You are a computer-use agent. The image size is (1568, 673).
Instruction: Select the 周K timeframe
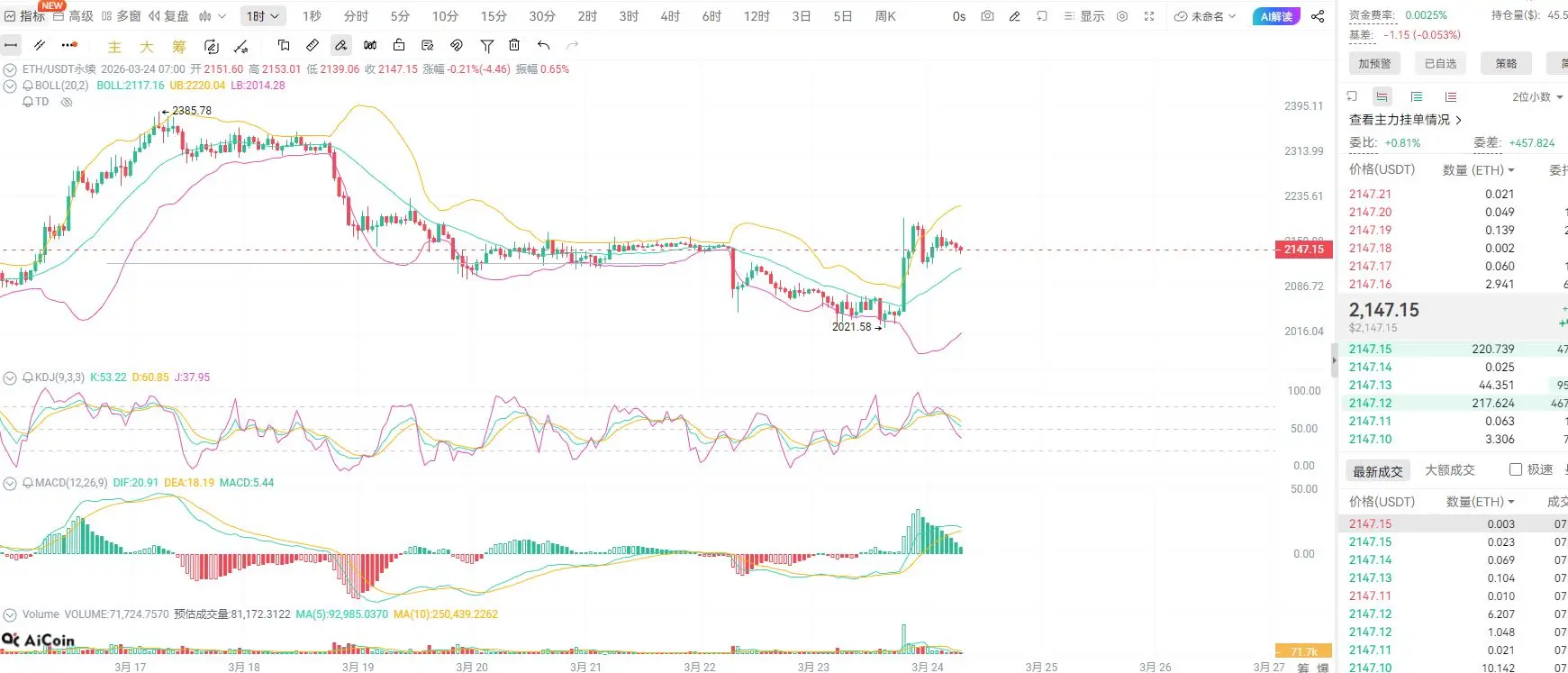pos(885,16)
